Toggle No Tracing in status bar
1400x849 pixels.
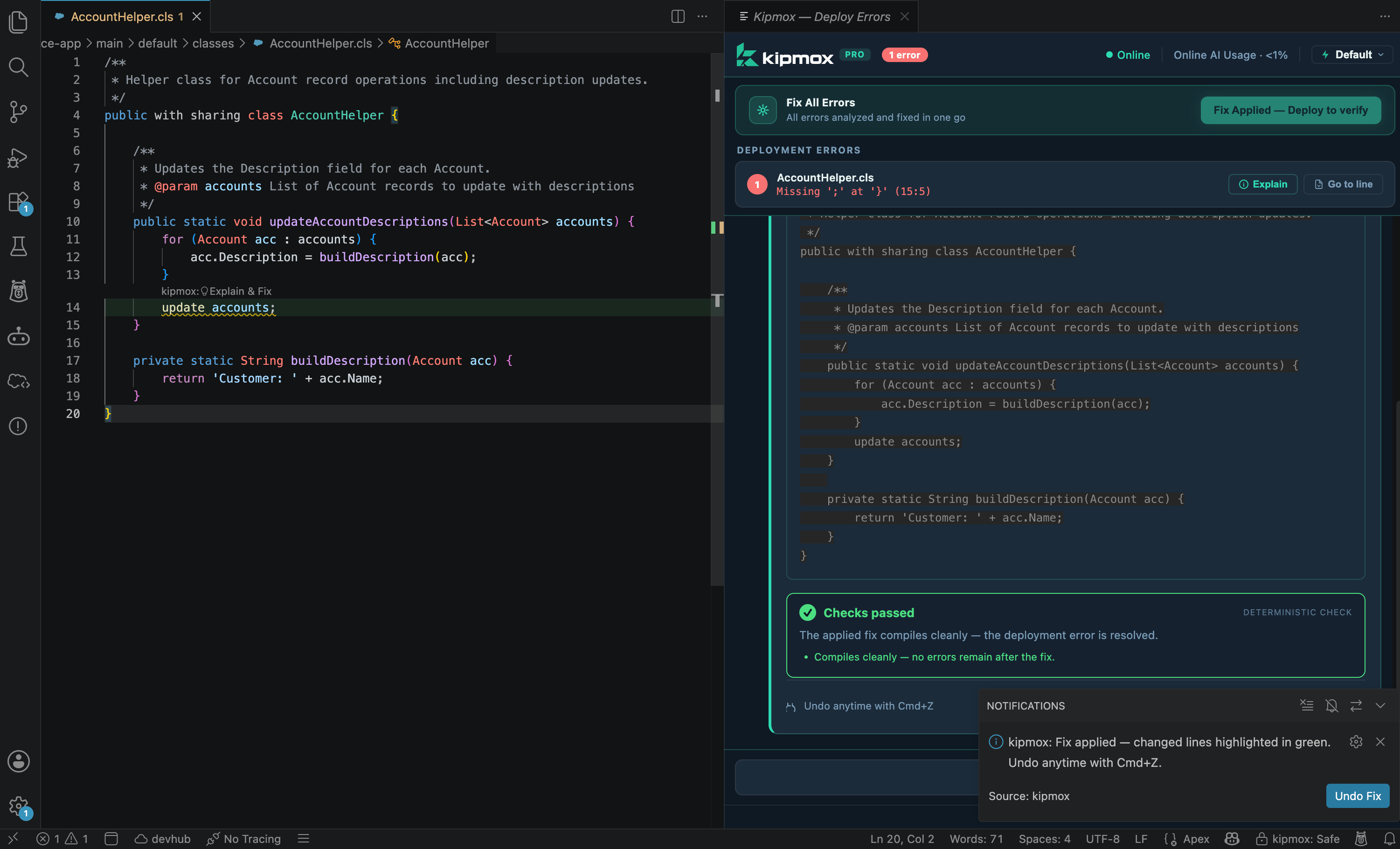click(244, 839)
